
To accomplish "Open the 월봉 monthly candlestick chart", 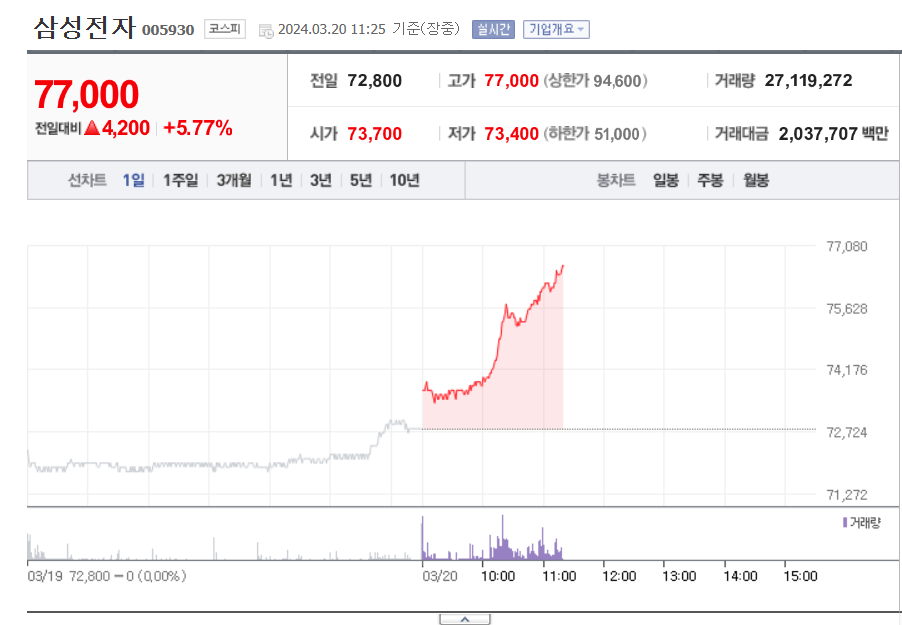I will click(755, 180).
